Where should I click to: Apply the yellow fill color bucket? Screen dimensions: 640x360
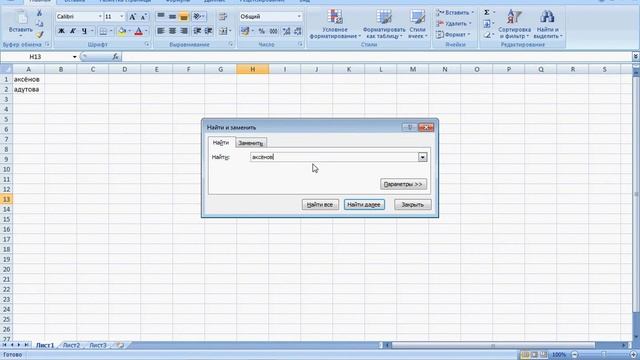pos(122,31)
